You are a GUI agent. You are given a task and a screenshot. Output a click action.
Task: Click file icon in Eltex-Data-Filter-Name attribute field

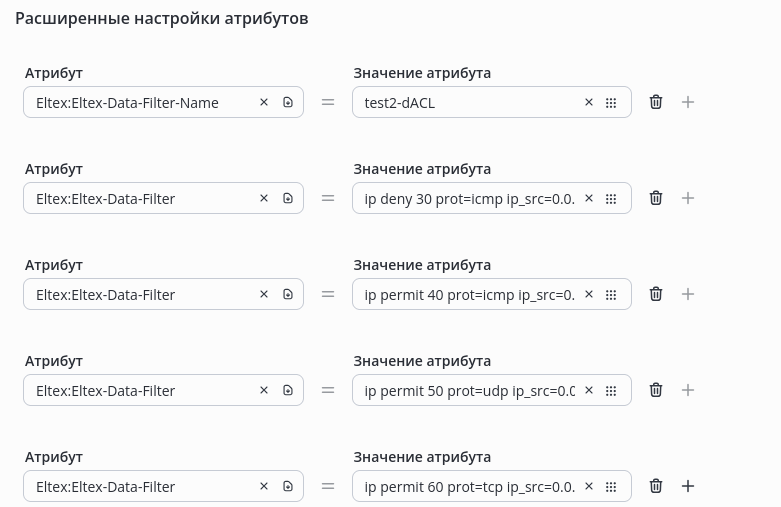(x=288, y=102)
